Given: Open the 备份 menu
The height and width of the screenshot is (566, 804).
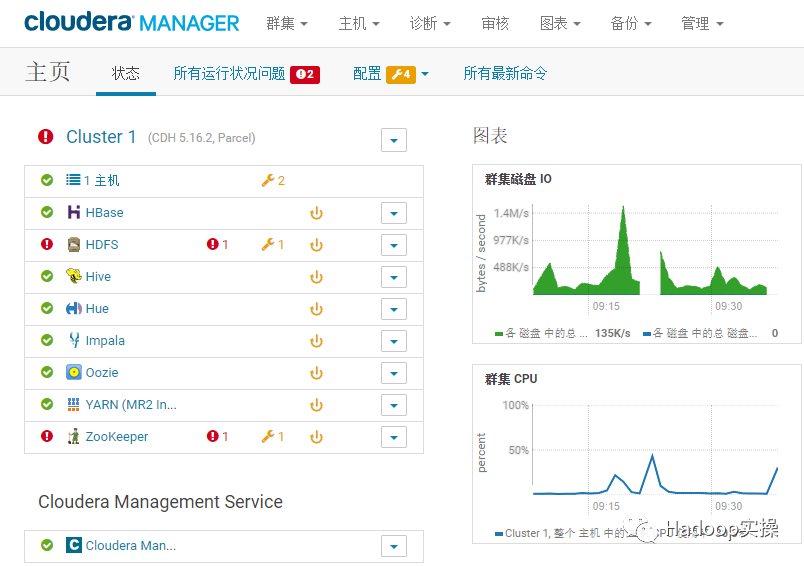Looking at the screenshot, I should (x=631, y=24).
